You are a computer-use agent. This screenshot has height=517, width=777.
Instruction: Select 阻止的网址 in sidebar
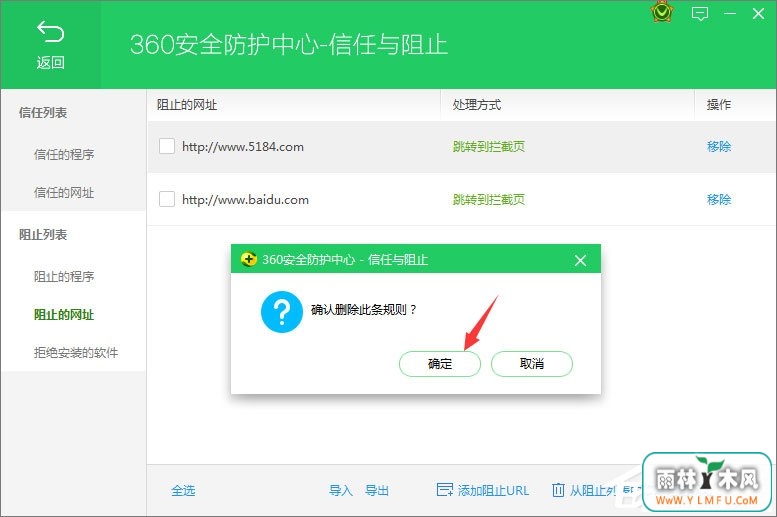(x=64, y=314)
